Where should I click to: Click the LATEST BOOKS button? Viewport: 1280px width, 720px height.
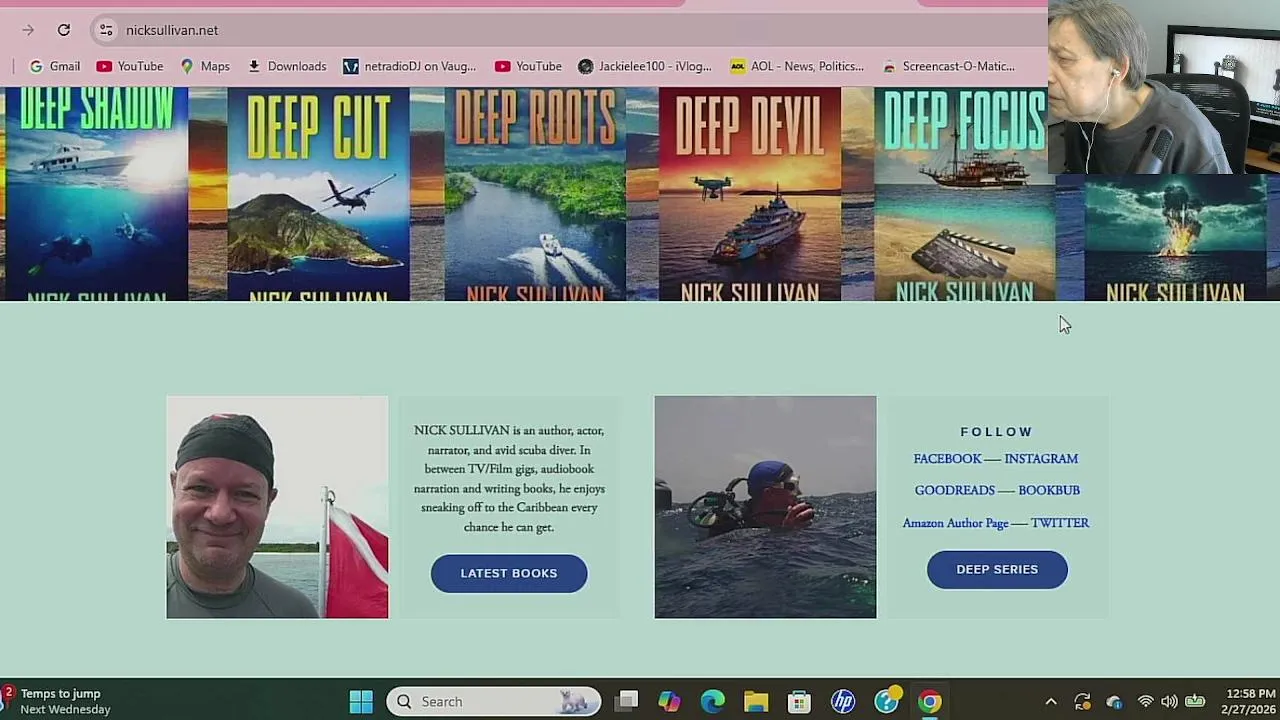(x=509, y=573)
